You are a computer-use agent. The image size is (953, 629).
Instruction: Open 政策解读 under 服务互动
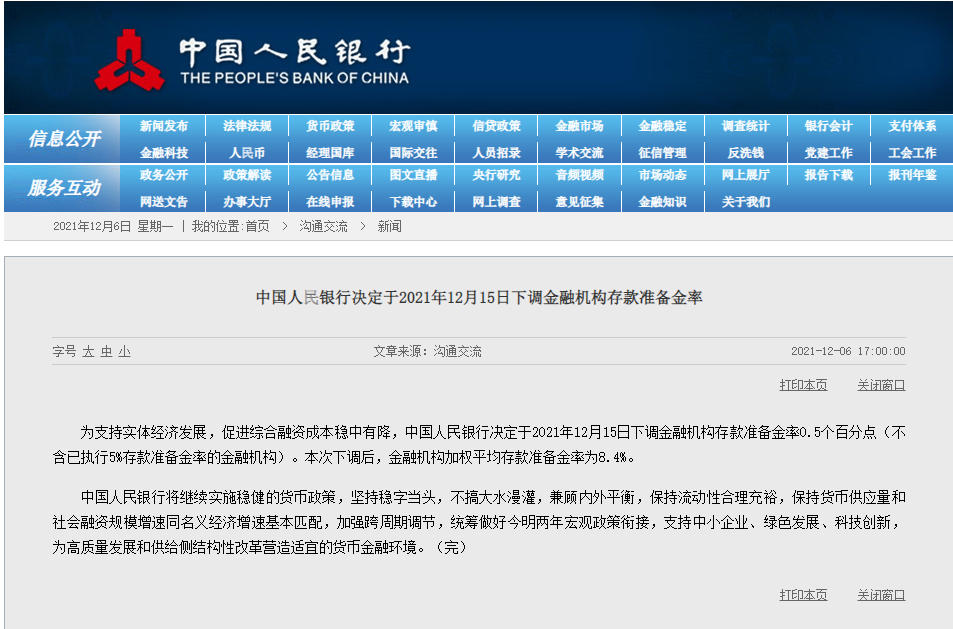pyautogui.click(x=247, y=175)
